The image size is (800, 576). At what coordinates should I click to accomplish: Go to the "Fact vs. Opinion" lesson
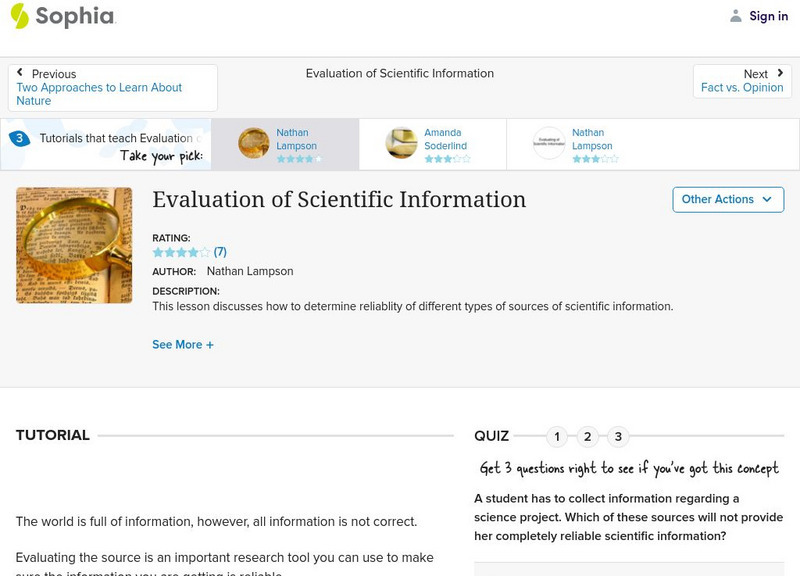(x=745, y=88)
